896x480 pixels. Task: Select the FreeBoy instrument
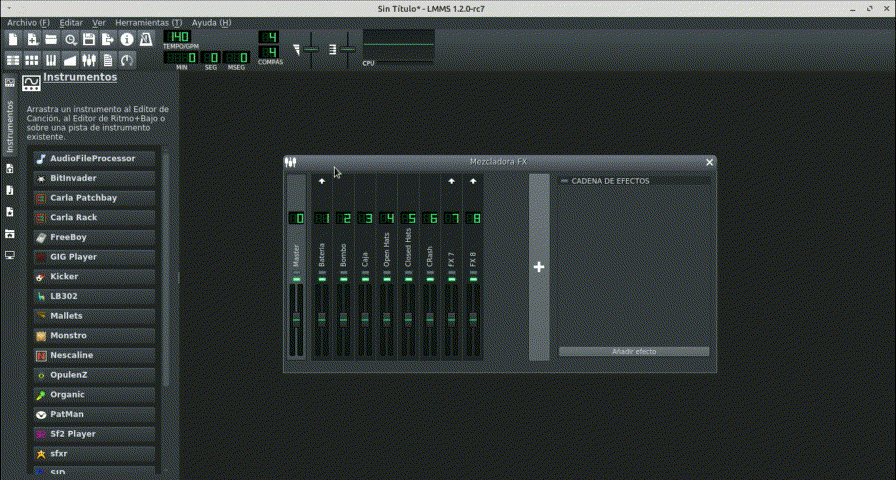point(94,237)
